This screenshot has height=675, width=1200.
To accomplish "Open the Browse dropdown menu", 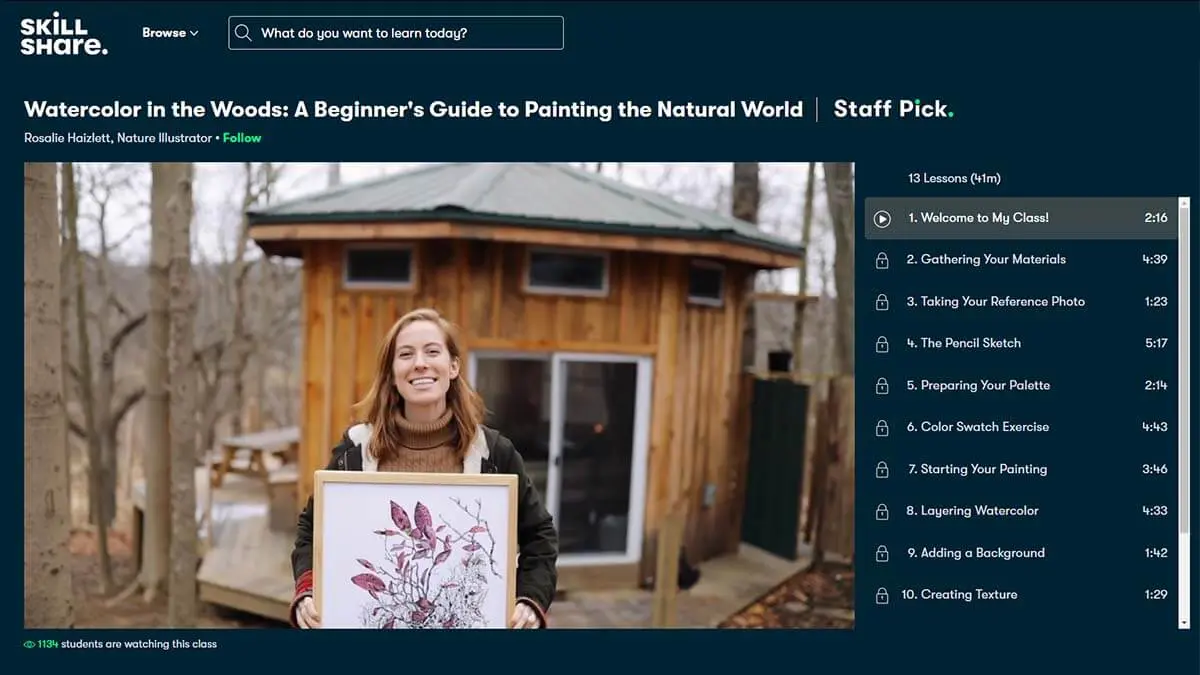I will [x=170, y=33].
